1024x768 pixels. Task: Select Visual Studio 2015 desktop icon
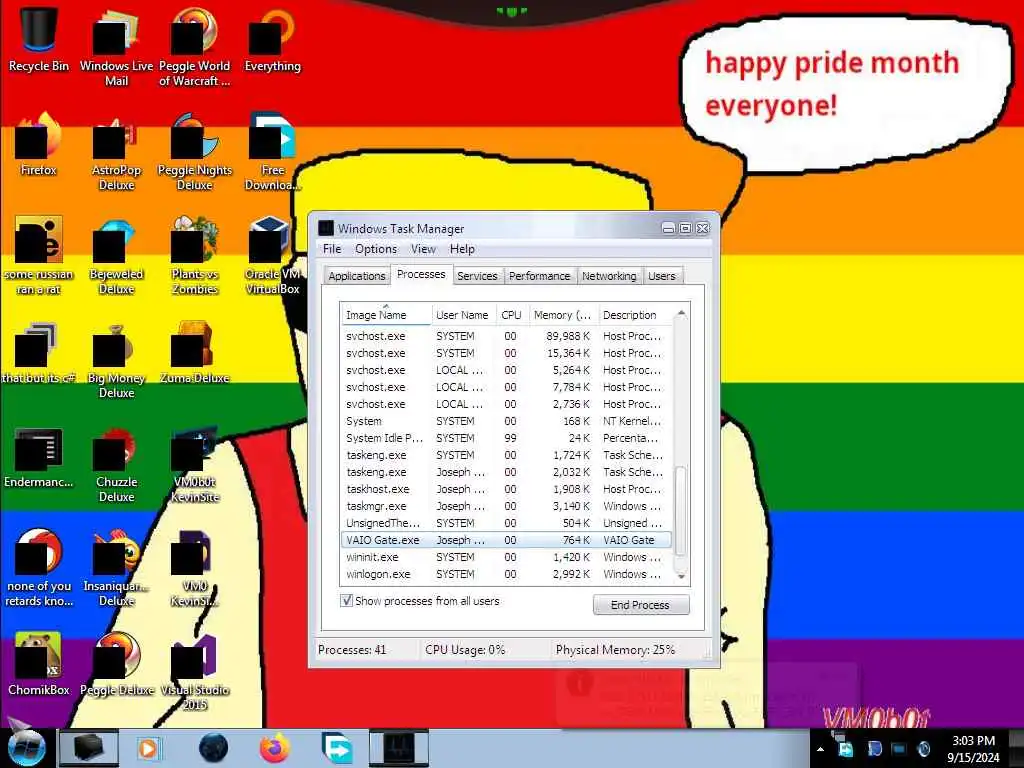click(x=195, y=672)
